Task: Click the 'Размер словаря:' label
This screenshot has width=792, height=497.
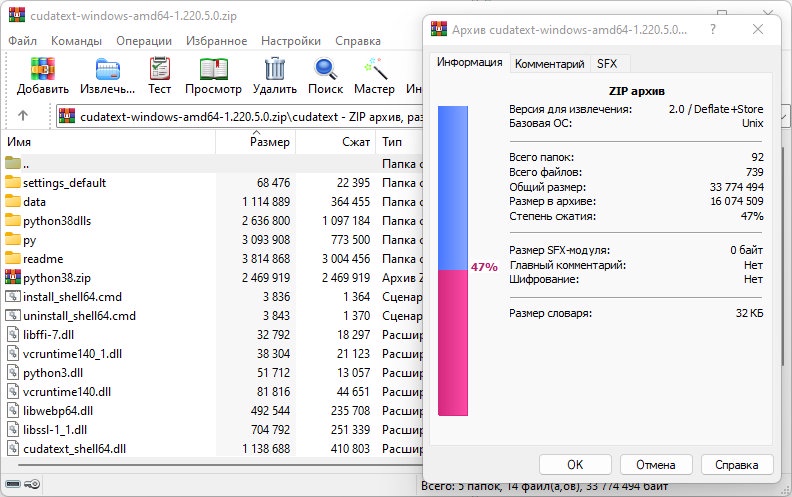Action: (550, 313)
